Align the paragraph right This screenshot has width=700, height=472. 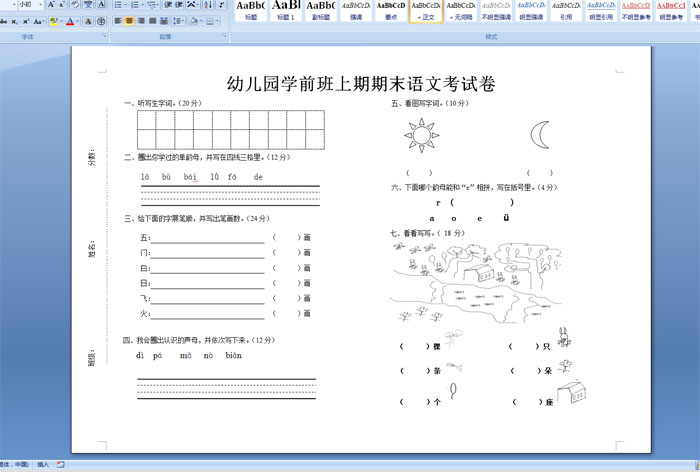click(141, 21)
